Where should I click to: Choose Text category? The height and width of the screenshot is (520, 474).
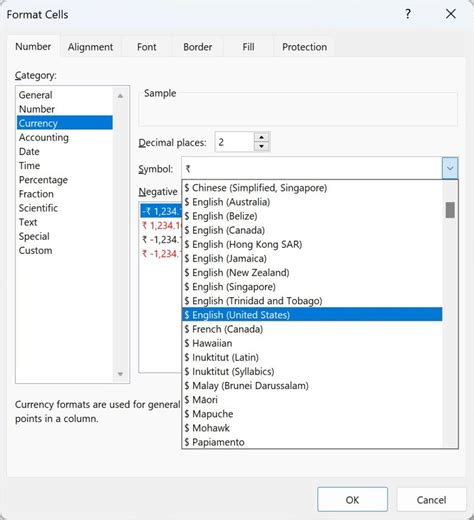coord(65,222)
